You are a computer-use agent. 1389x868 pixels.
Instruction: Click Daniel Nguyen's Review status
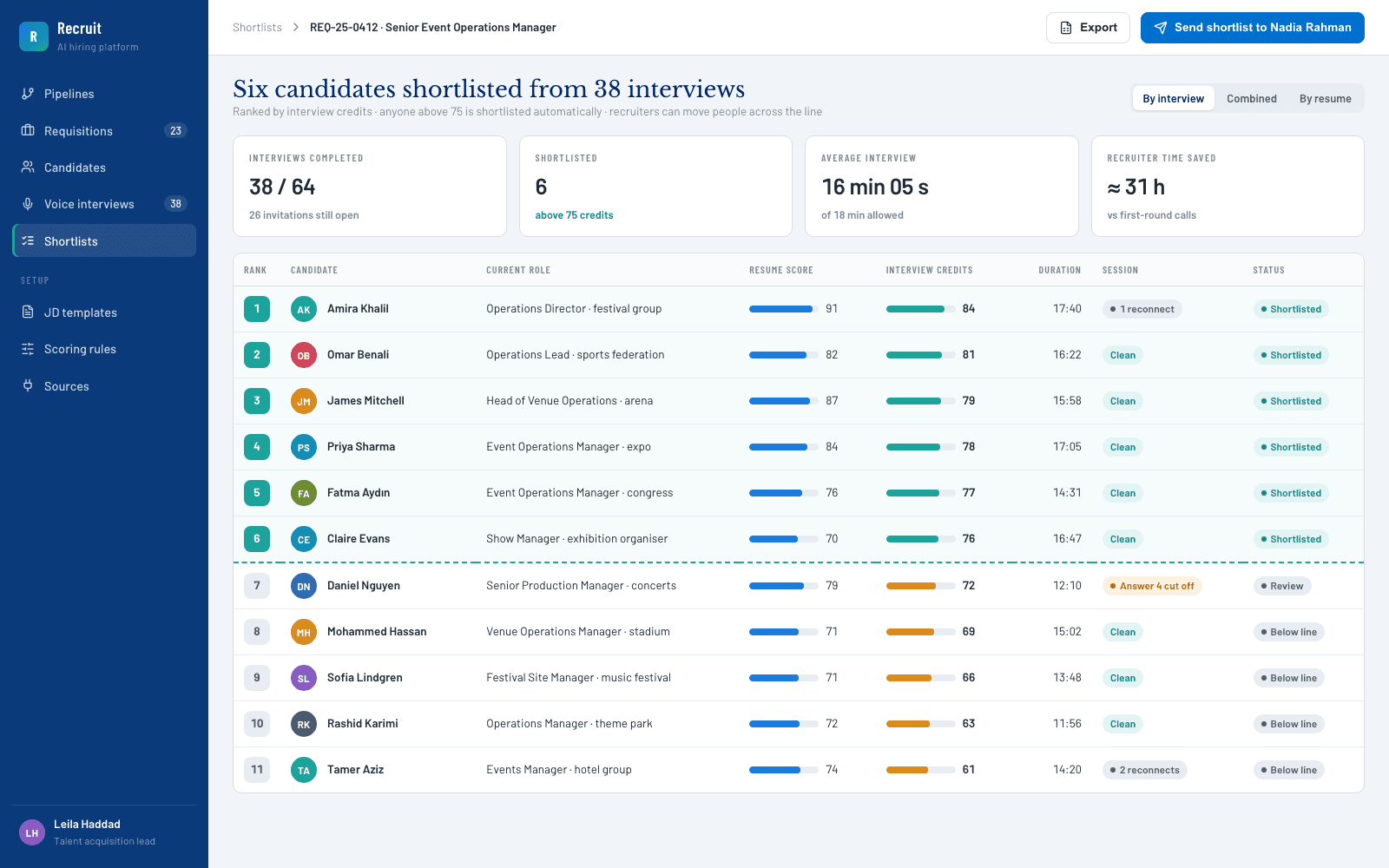[x=1282, y=586]
